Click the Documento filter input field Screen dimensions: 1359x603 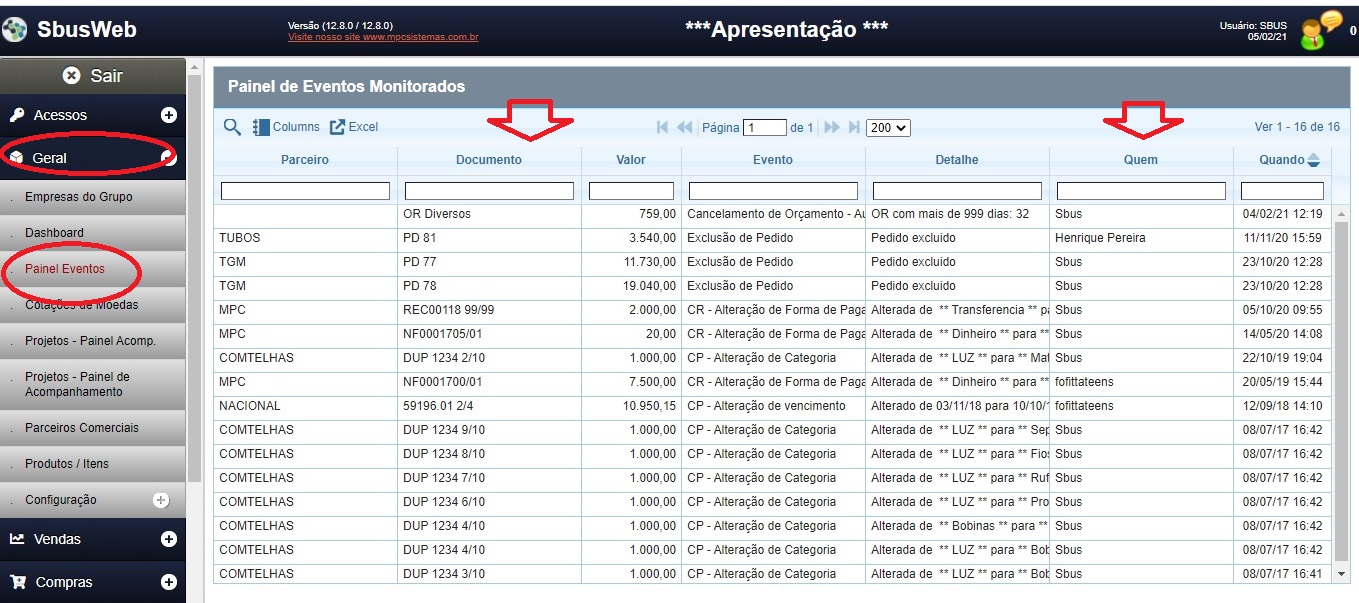489,191
